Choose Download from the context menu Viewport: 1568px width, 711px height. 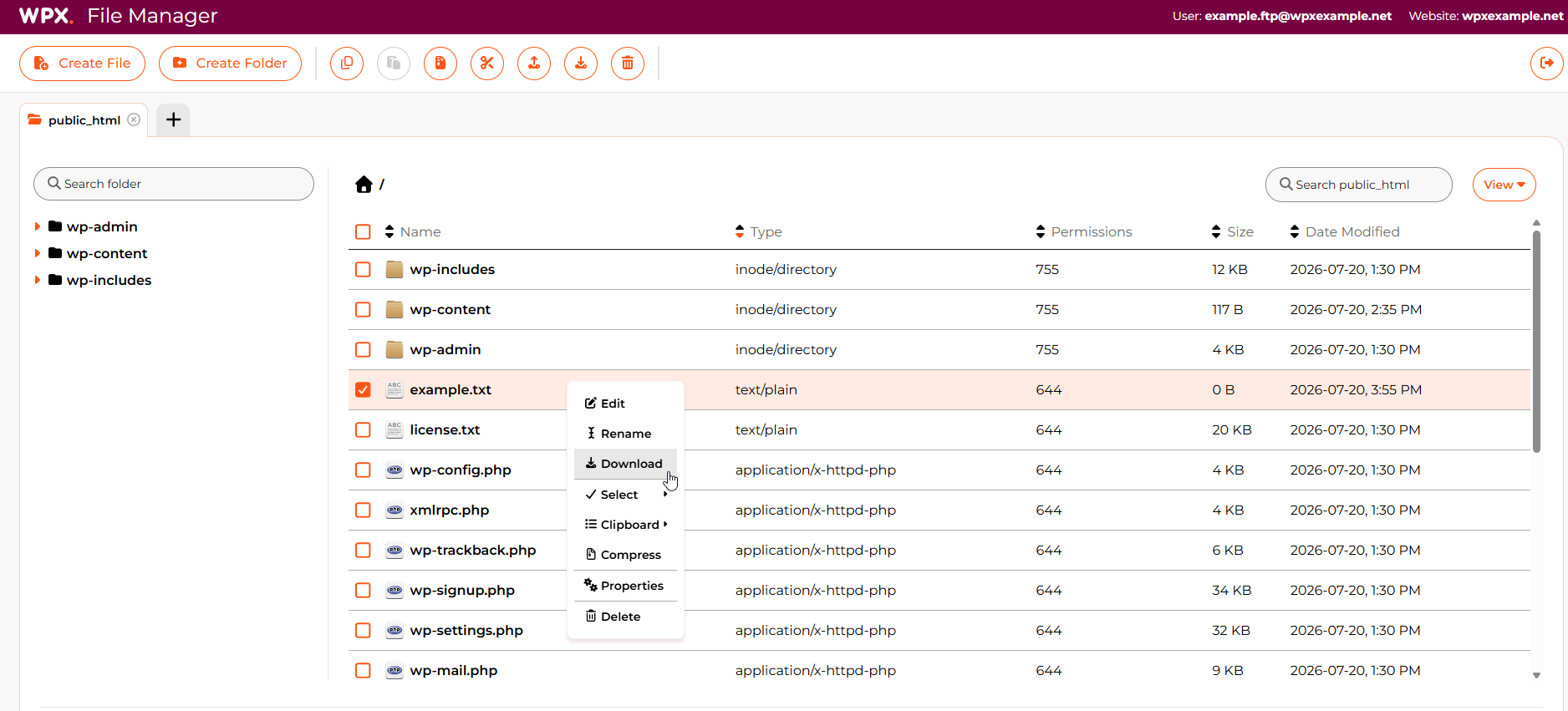click(625, 464)
